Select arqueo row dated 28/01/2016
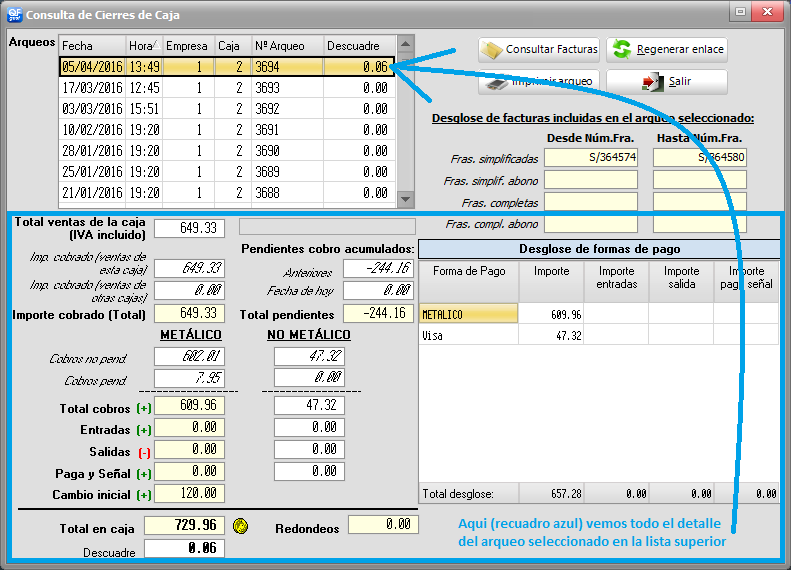This screenshot has height=570, width=791. [x=227, y=151]
